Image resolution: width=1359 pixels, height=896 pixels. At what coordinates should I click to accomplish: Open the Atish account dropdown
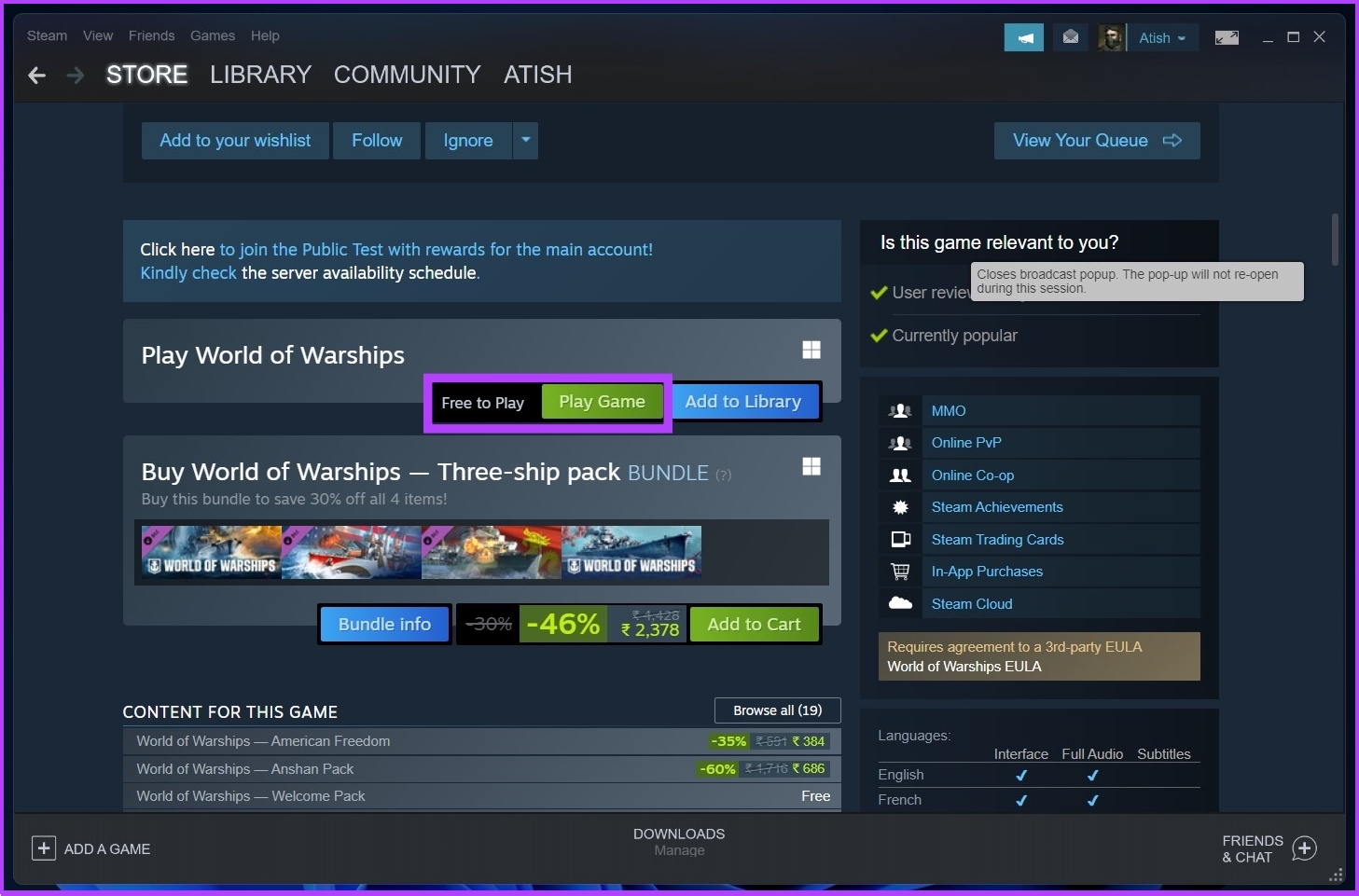[1159, 37]
